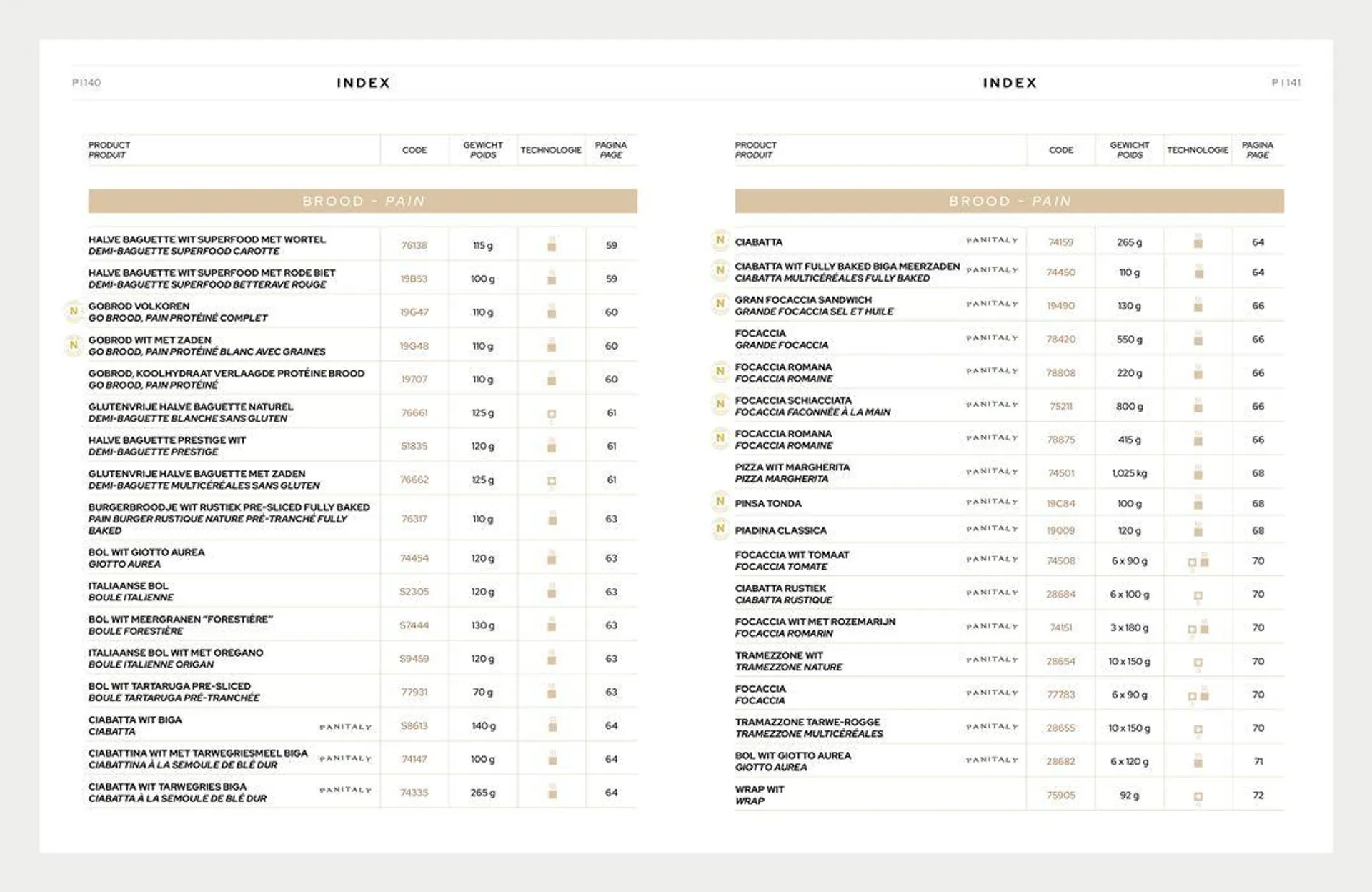The image size is (1372, 892).
Task: Select technology icon in Halve baguette met wortel row
Action: (x=552, y=244)
